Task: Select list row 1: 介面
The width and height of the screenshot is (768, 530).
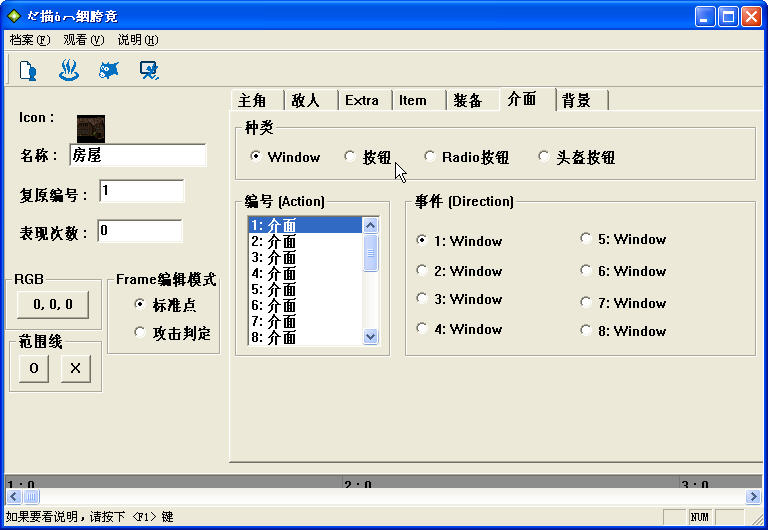Action: point(306,225)
